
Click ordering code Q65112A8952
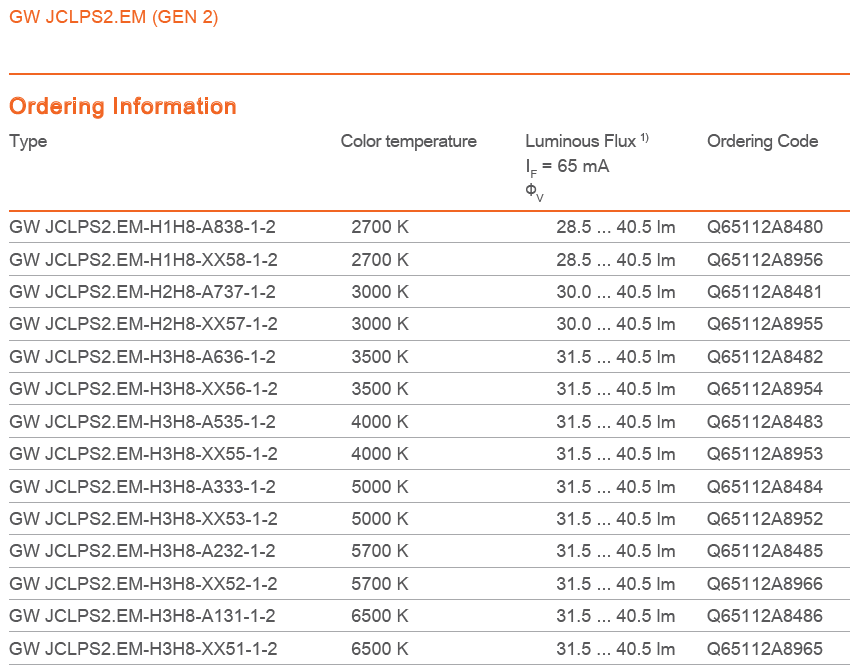[765, 519]
